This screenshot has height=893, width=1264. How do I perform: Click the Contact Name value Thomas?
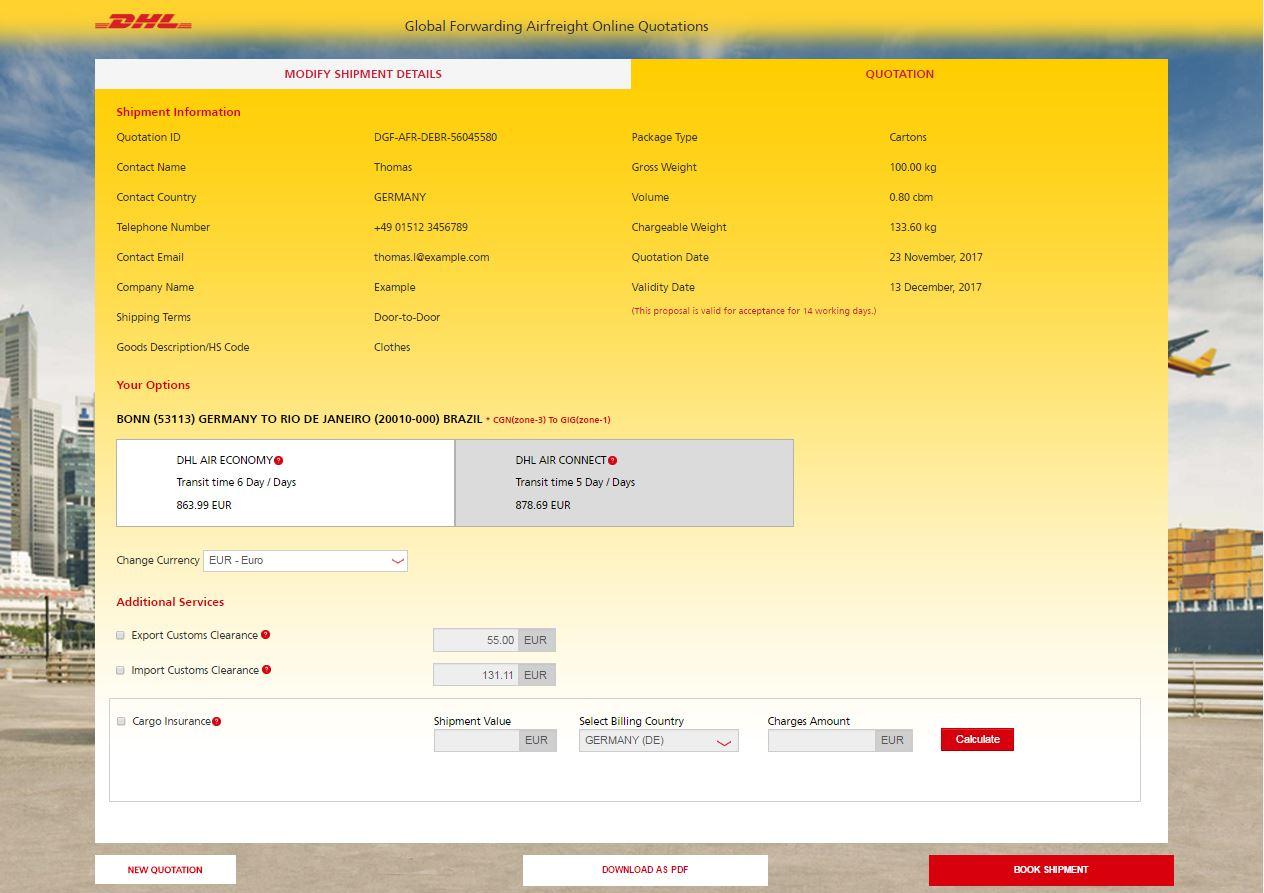click(x=393, y=168)
